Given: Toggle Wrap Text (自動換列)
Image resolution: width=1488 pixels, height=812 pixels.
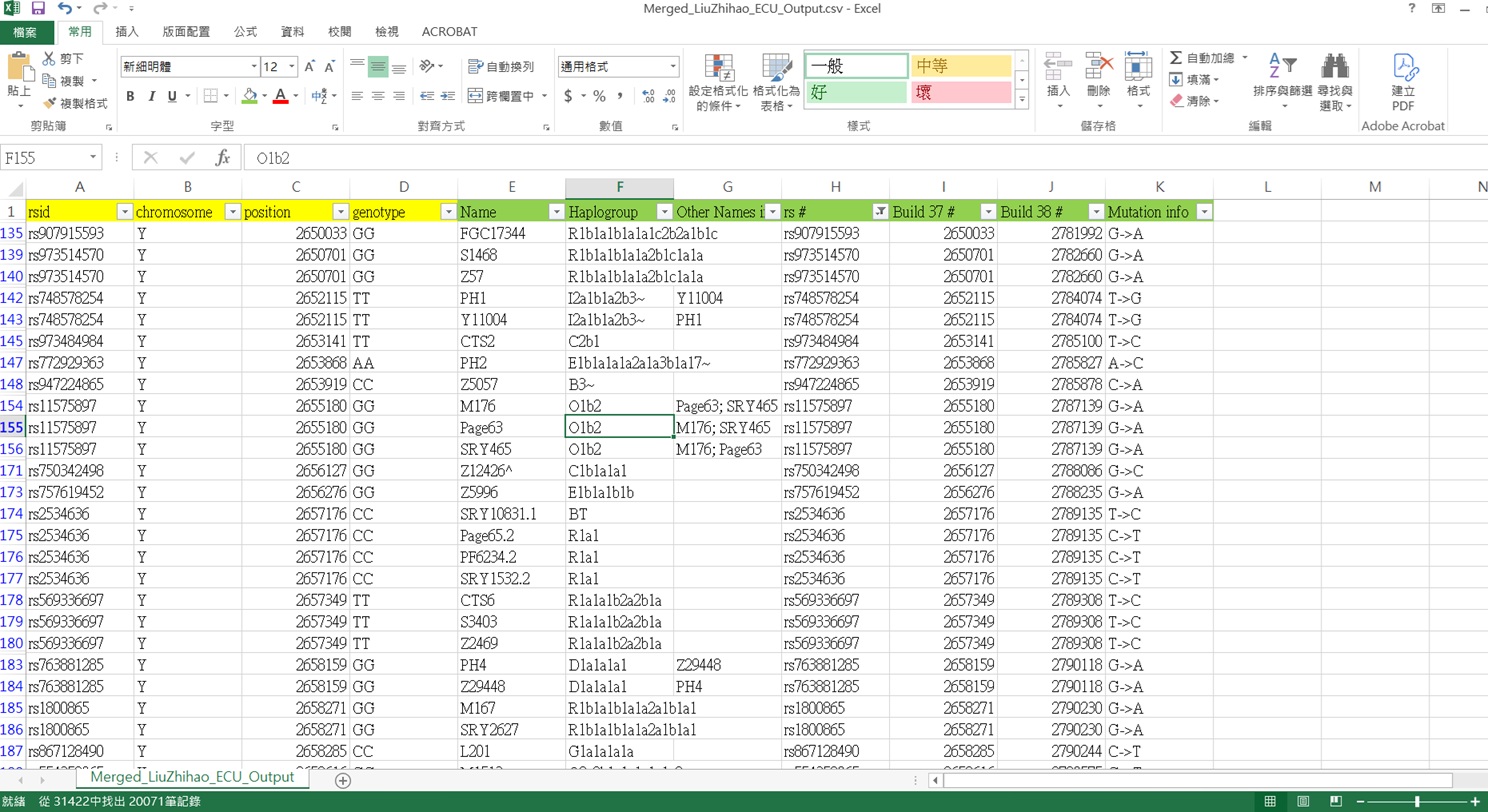Looking at the screenshot, I should (501, 67).
